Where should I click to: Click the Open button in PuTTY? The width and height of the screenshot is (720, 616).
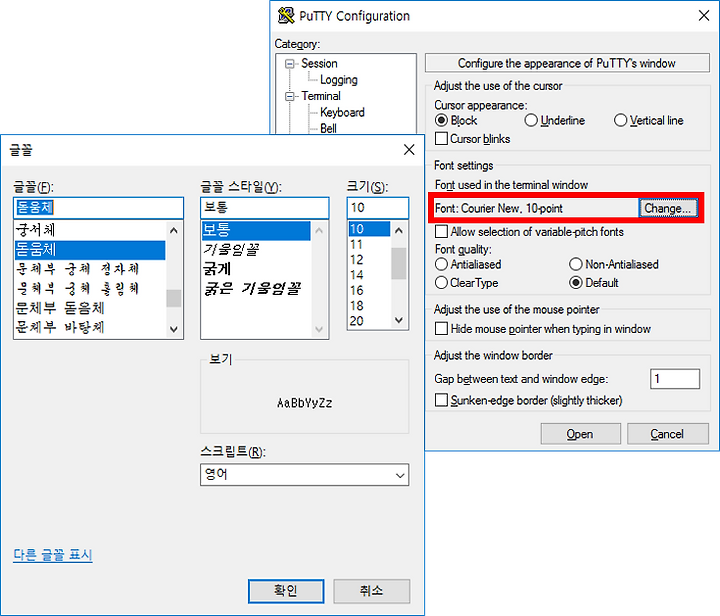point(580,434)
